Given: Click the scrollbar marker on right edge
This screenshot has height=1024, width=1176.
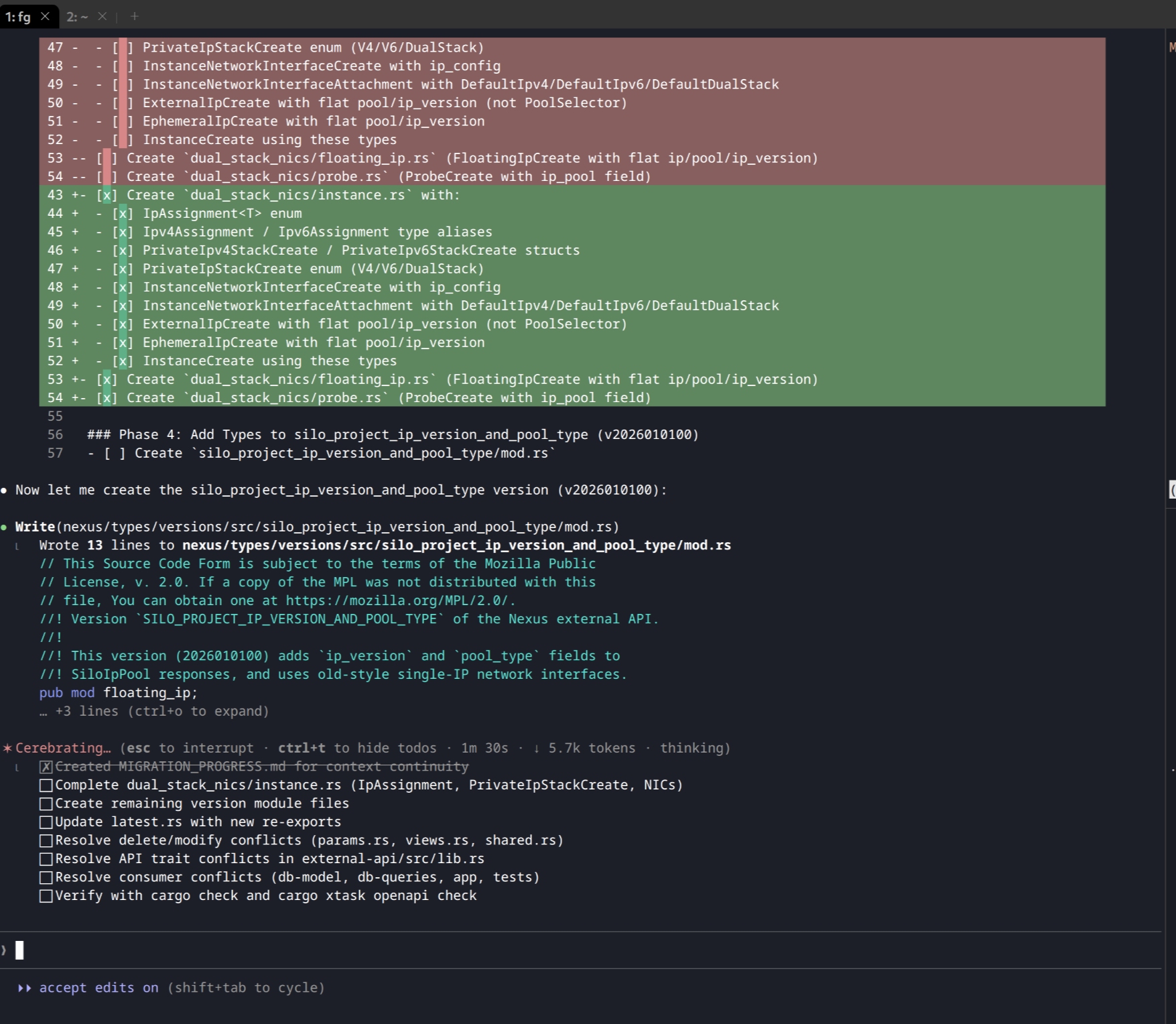Looking at the screenshot, I should (1172, 490).
